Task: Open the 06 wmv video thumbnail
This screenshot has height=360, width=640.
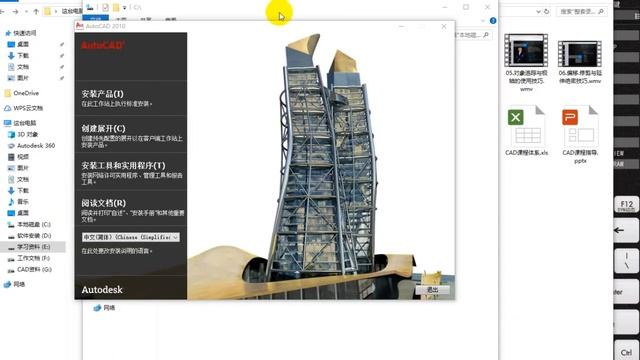Action: point(580,53)
